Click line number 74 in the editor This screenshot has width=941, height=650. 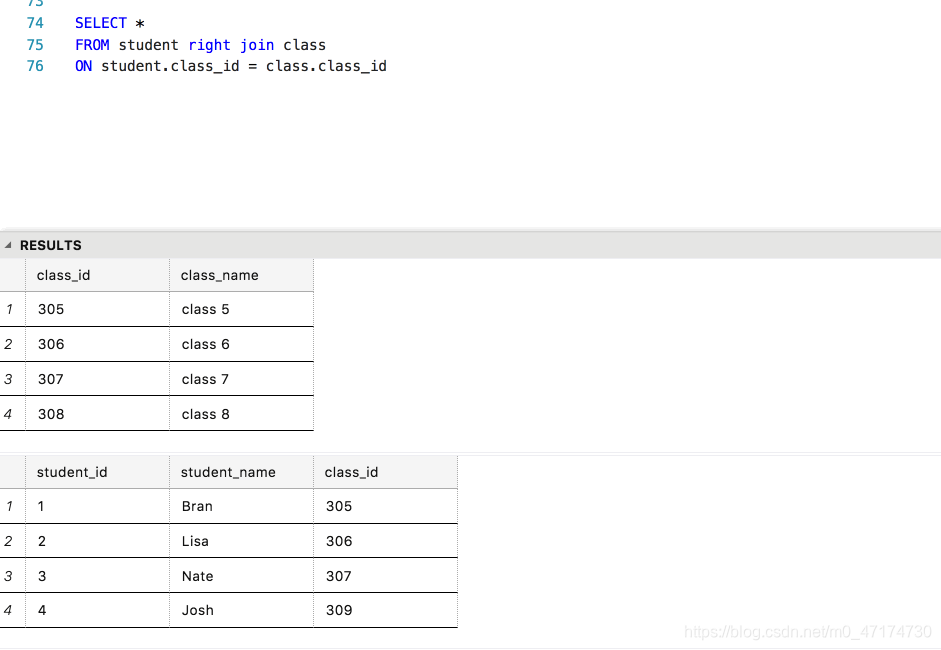point(35,23)
